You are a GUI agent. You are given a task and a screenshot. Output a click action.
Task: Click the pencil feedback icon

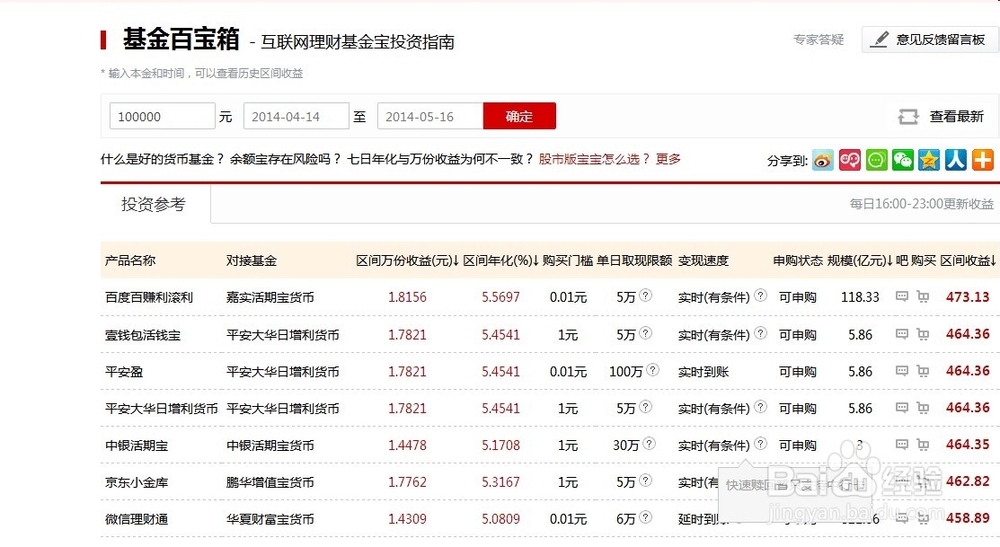click(x=879, y=40)
